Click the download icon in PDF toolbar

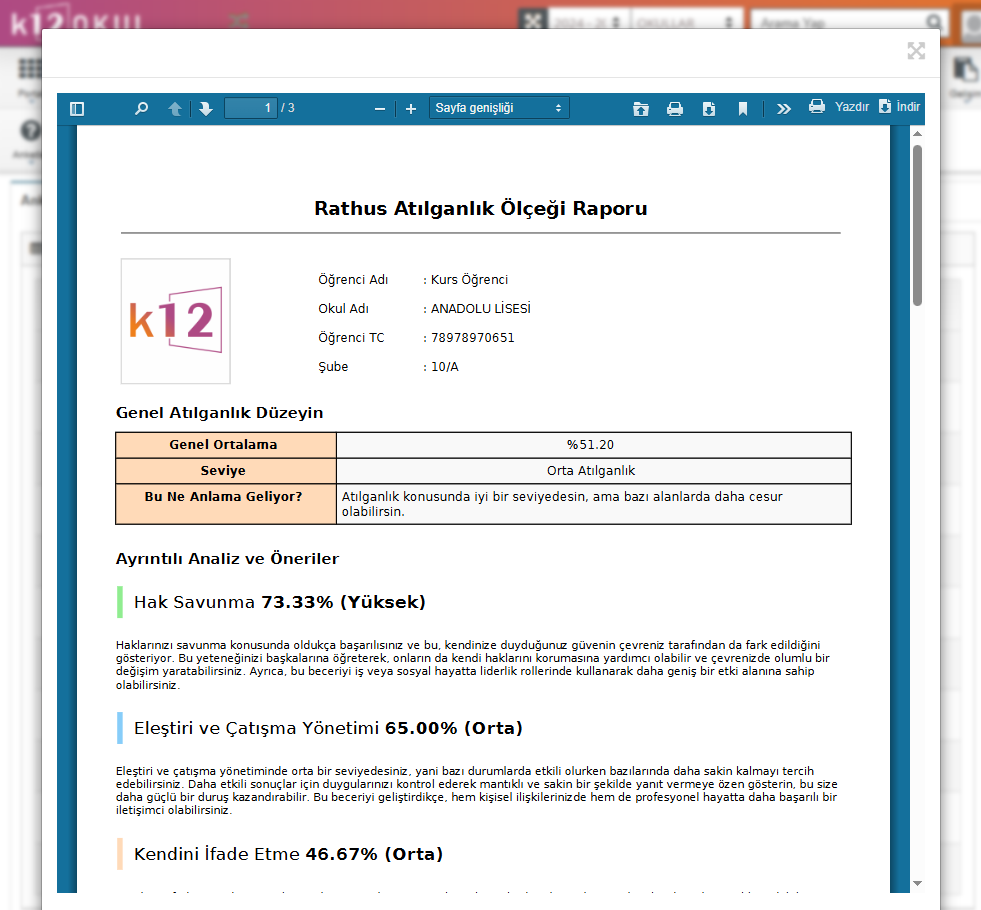(x=709, y=109)
